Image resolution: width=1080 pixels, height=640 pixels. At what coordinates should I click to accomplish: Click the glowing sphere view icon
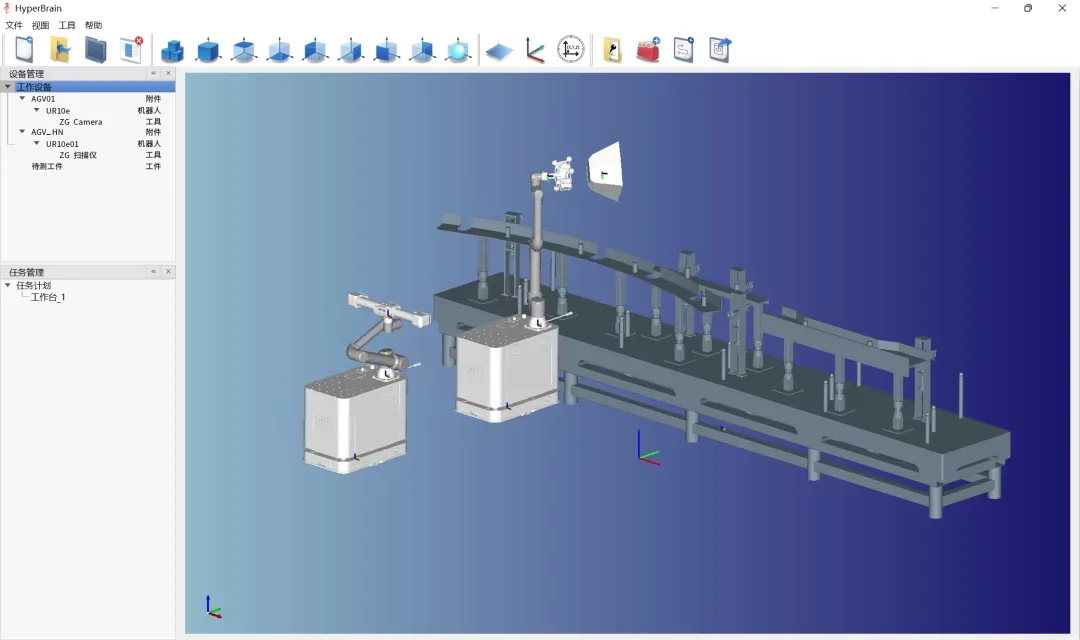coord(457,50)
